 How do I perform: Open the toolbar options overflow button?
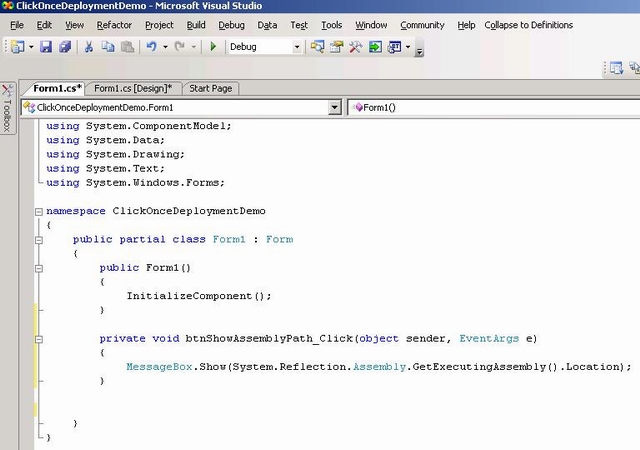(419, 51)
